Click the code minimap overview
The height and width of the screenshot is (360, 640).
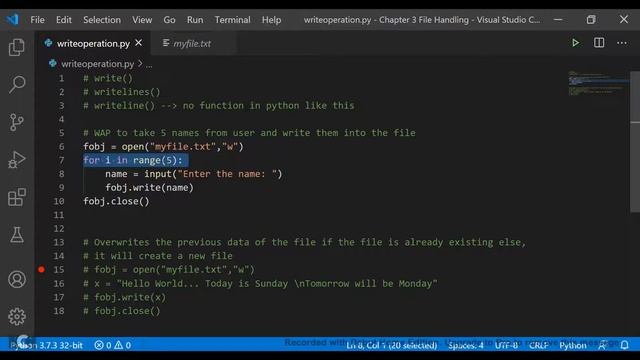coord(598,84)
